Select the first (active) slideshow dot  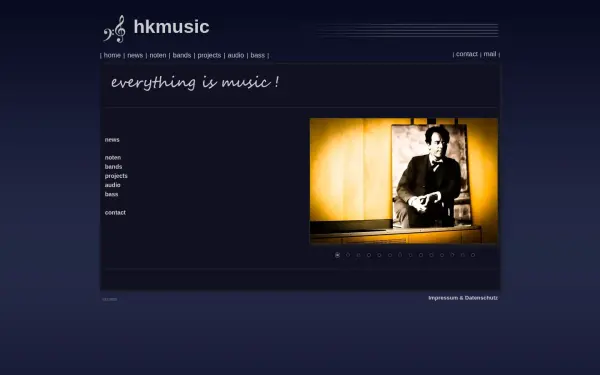point(337,255)
